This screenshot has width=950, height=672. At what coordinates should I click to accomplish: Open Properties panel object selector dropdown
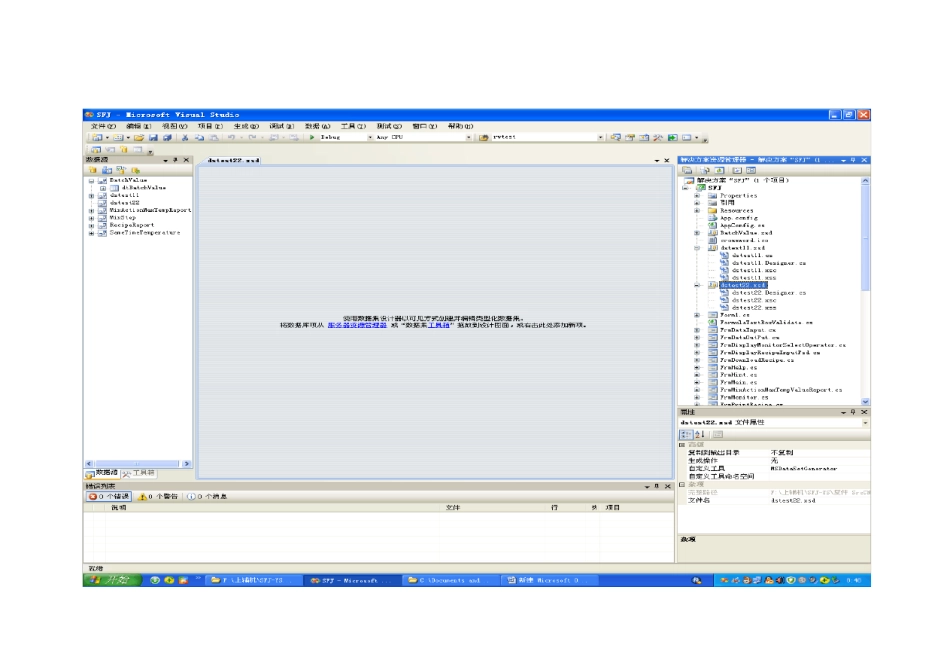[865, 422]
